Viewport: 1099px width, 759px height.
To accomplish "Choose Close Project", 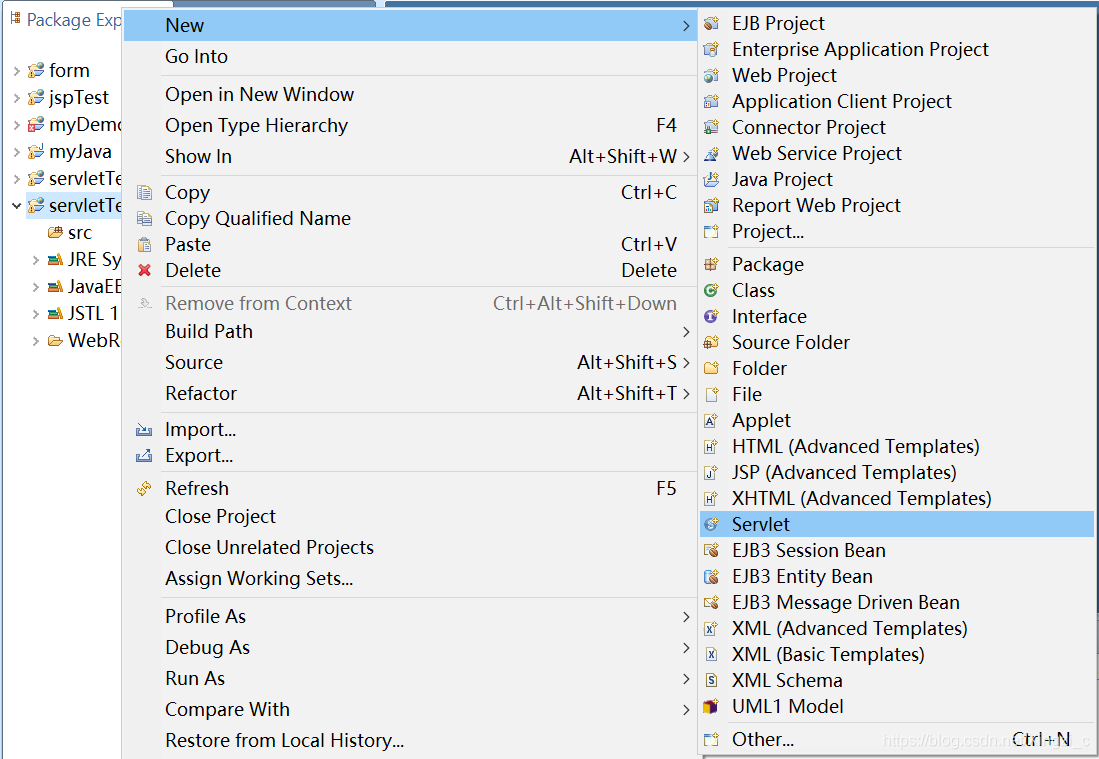I will (410, 517).
